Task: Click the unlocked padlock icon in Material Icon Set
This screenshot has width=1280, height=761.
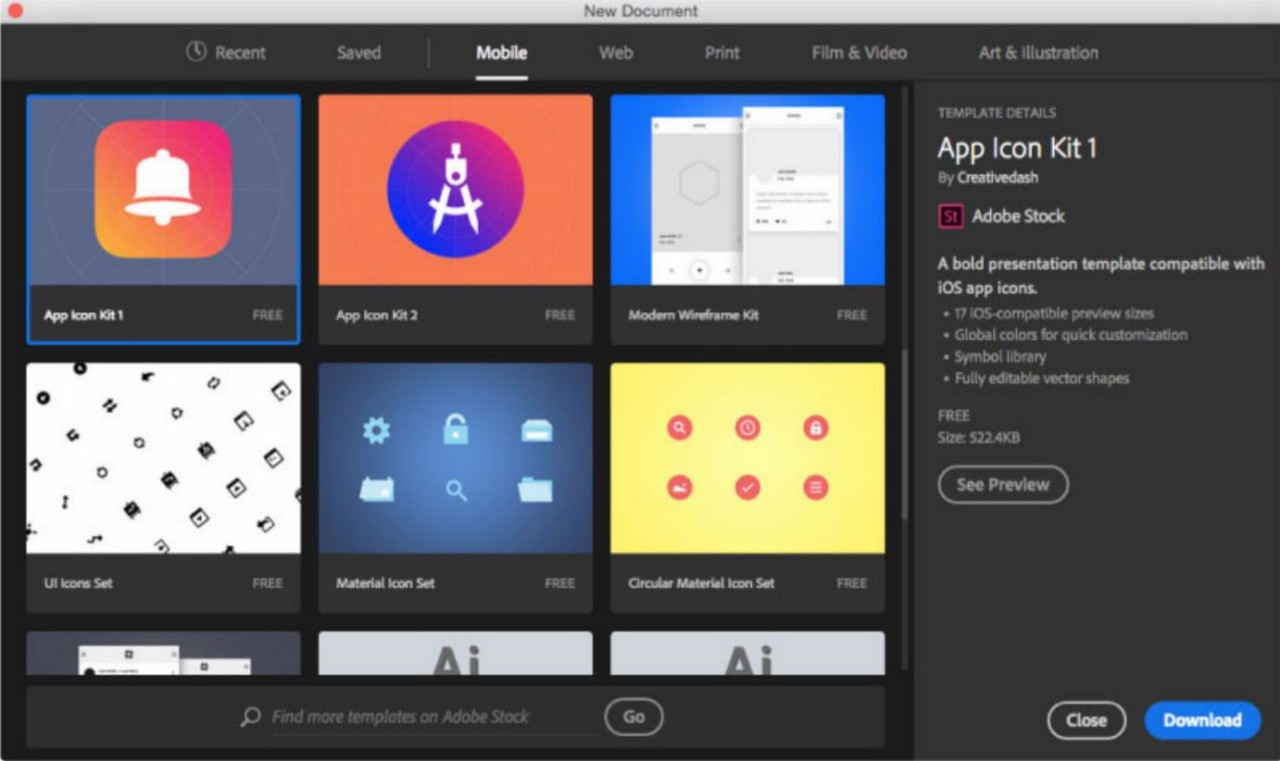Action: [x=455, y=429]
